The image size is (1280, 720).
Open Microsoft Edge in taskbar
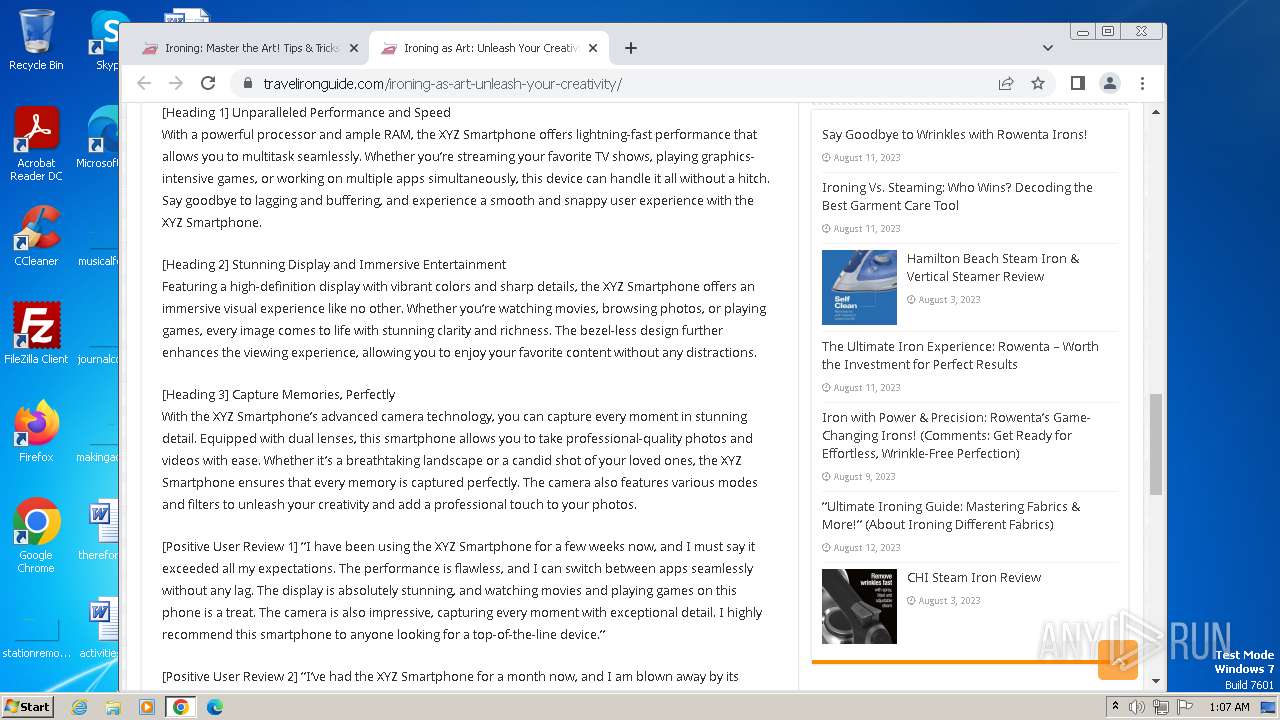point(214,707)
